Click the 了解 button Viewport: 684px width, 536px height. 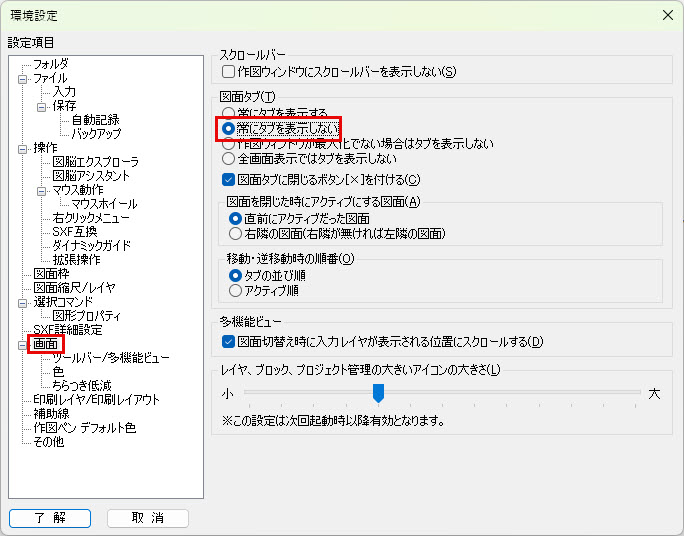(x=50, y=518)
